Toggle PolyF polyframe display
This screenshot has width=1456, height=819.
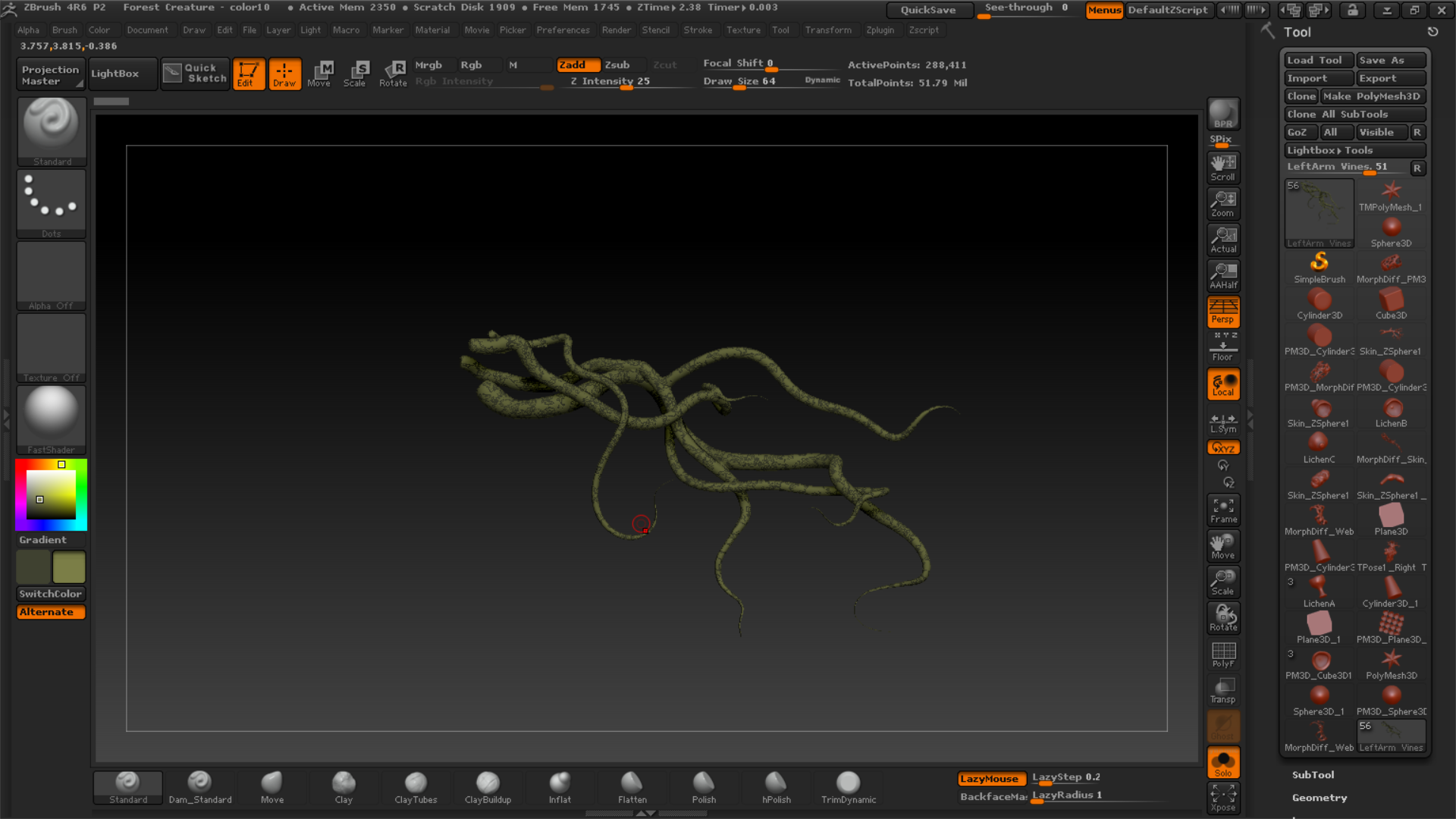pyautogui.click(x=1223, y=654)
